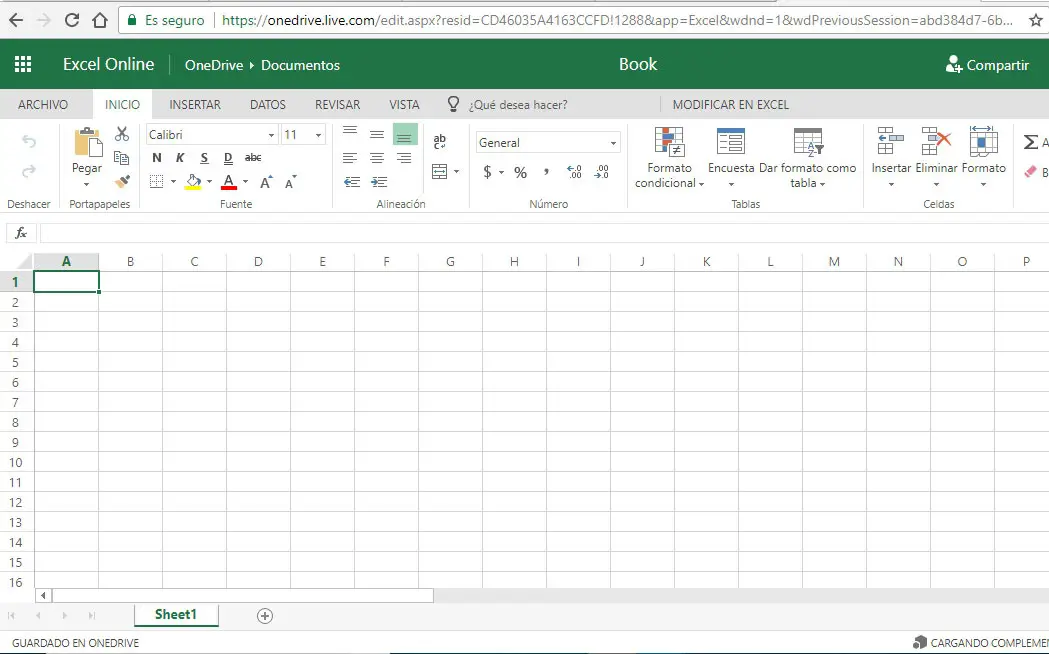Viewport: 1049px width, 654px height.
Task: Click the Cut scissors icon
Action: (x=122, y=134)
